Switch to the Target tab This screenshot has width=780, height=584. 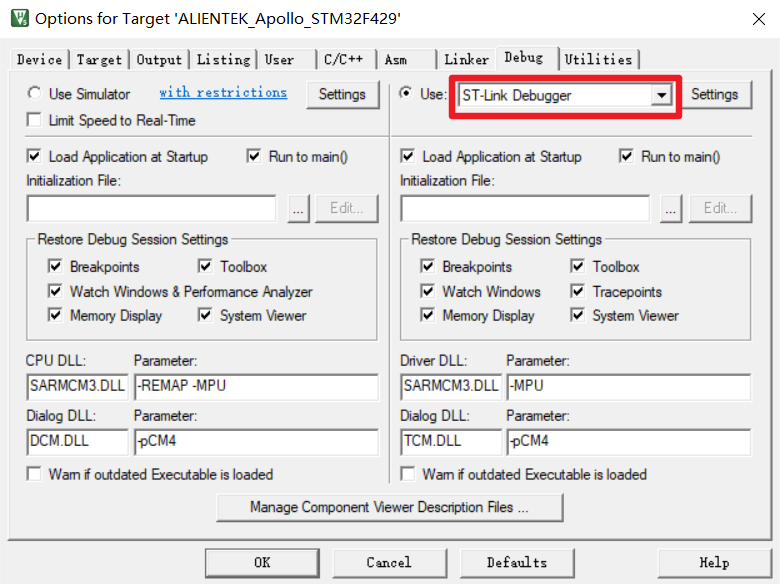[99, 60]
